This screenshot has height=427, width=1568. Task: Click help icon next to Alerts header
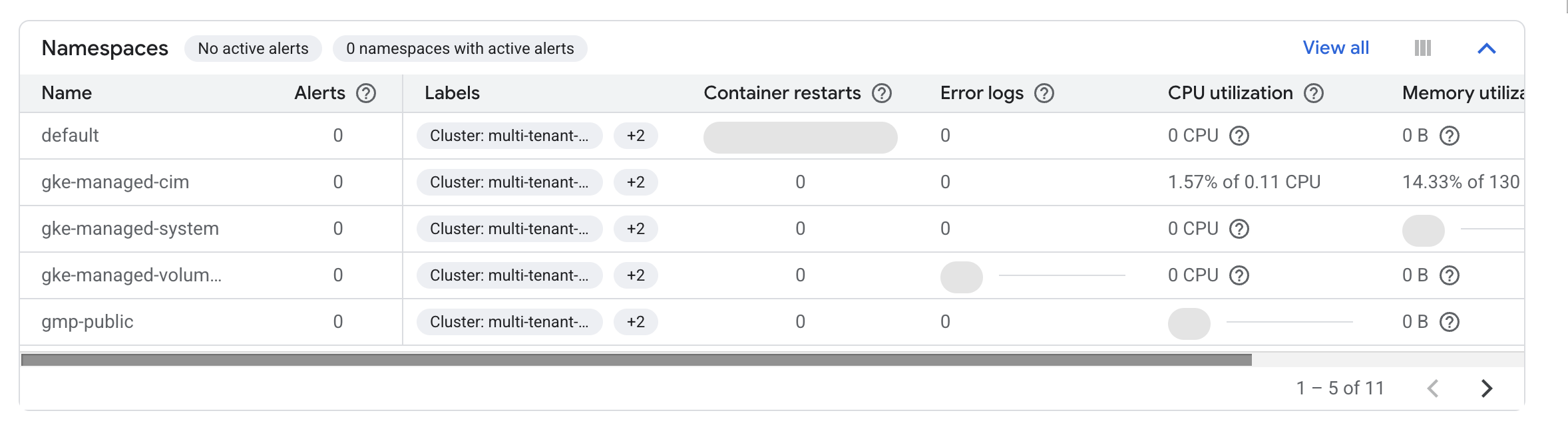pos(366,93)
